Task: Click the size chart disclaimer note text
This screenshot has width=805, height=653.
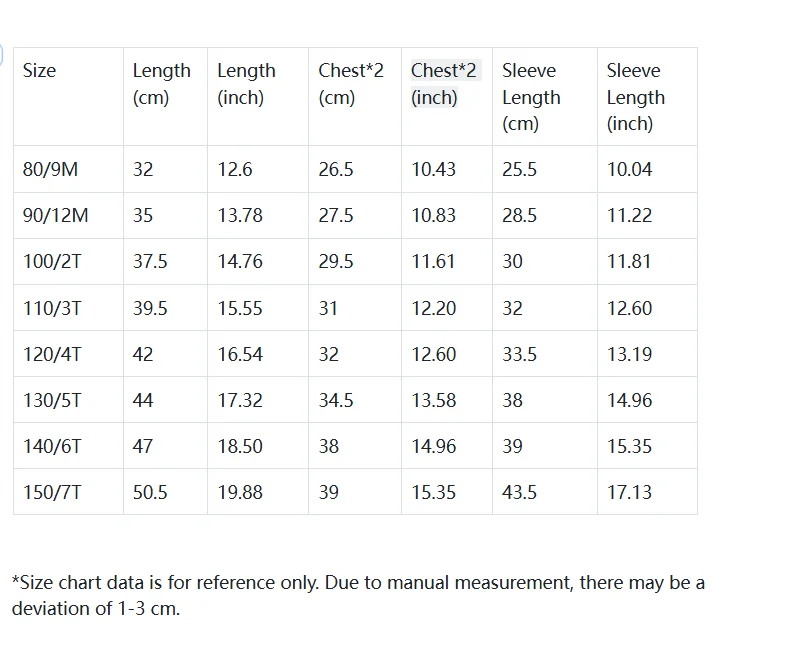Action: (x=358, y=595)
